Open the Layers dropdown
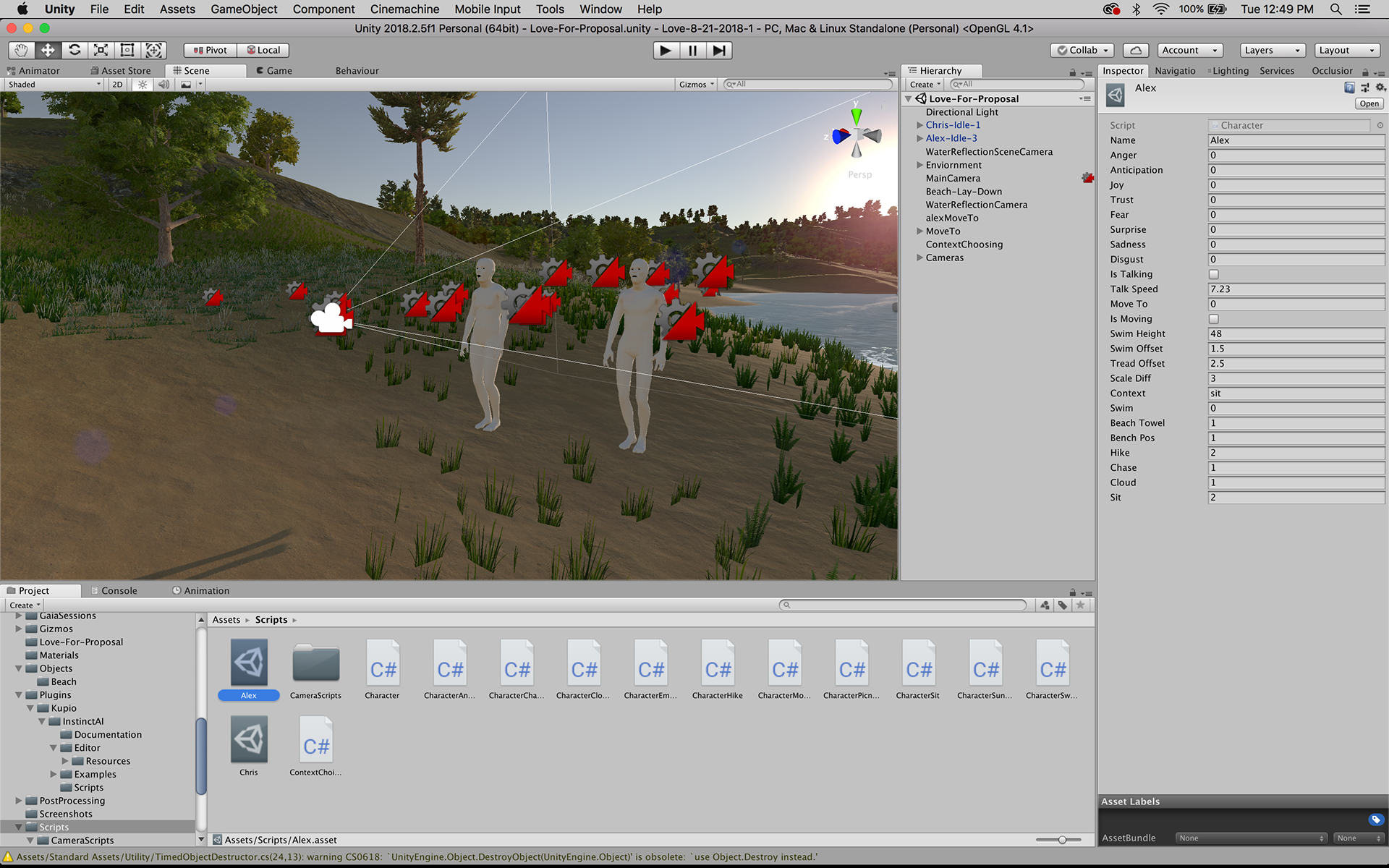This screenshot has width=1389, height=868. click(1273, 50)
